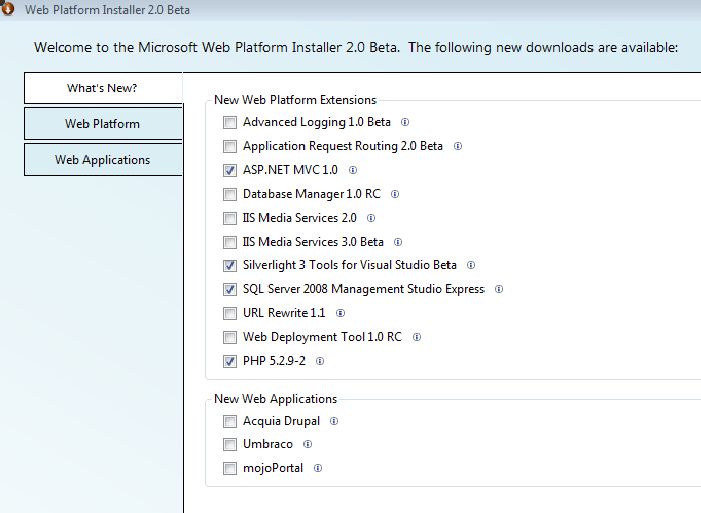Tick Web Deployment Tool 1.0 RC checkbox
701x513 pixels.
[x=230, y=337]
